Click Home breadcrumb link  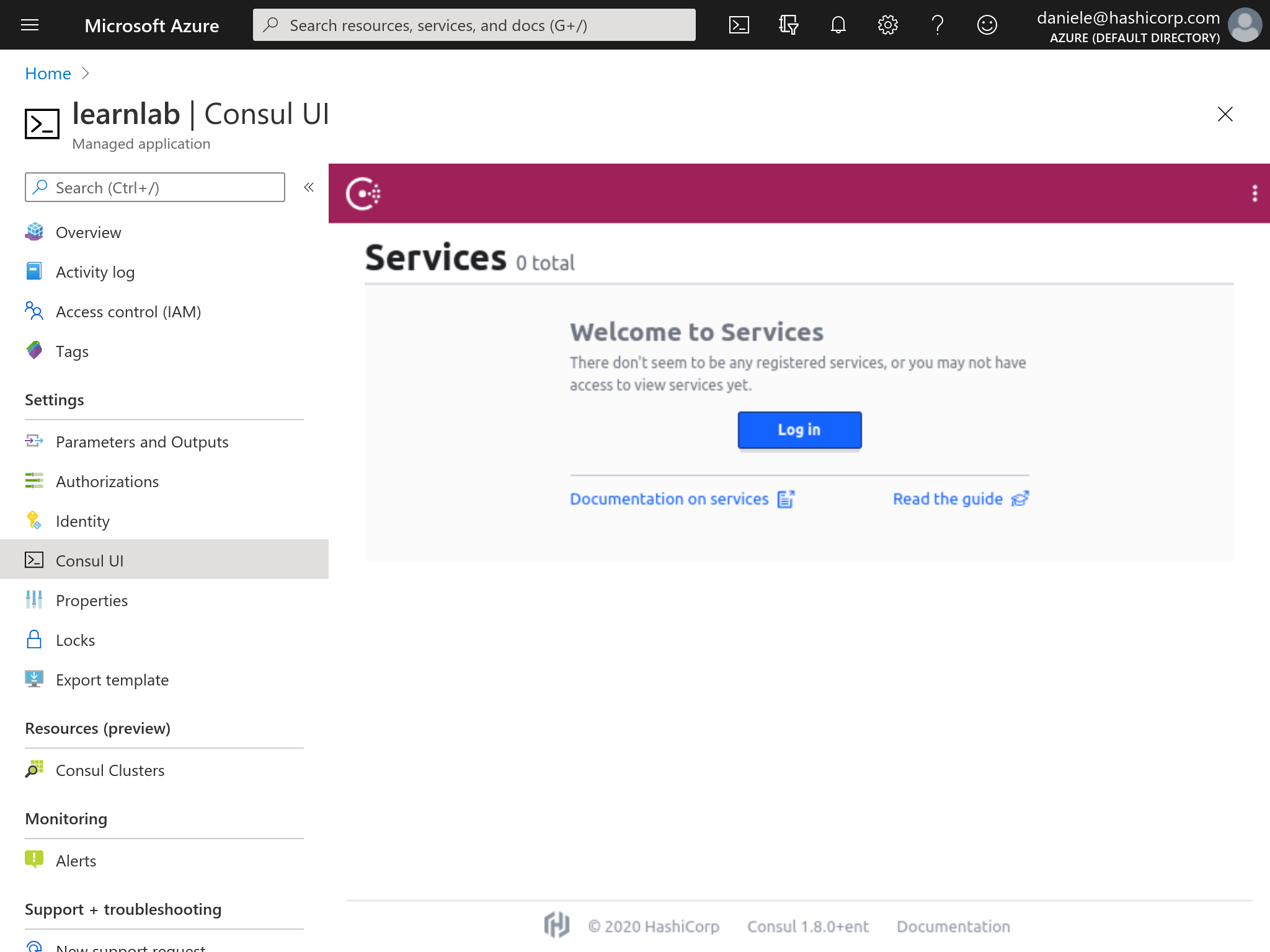click(48, 73)
